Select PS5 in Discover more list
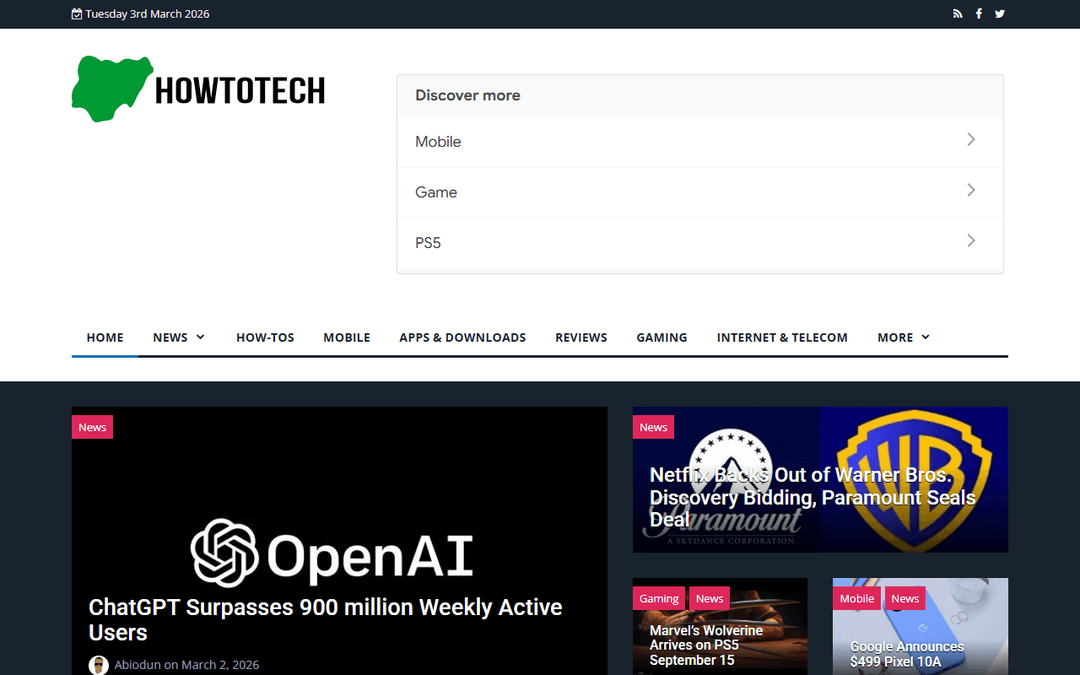The image size is (1080, 675). pos(700,242)
